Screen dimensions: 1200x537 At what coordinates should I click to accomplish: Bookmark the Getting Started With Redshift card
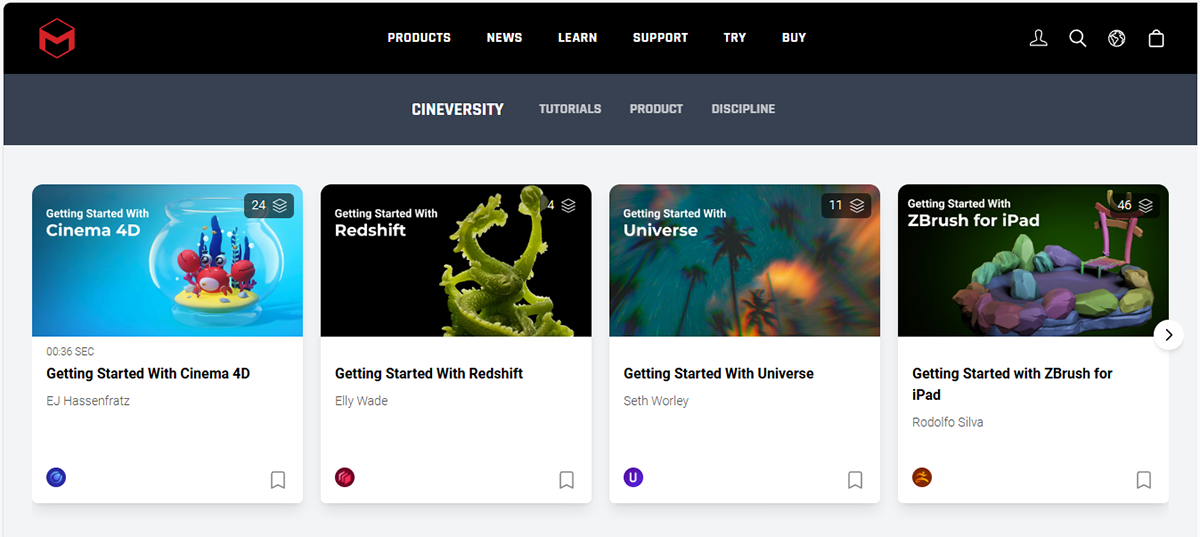(566, 480)
